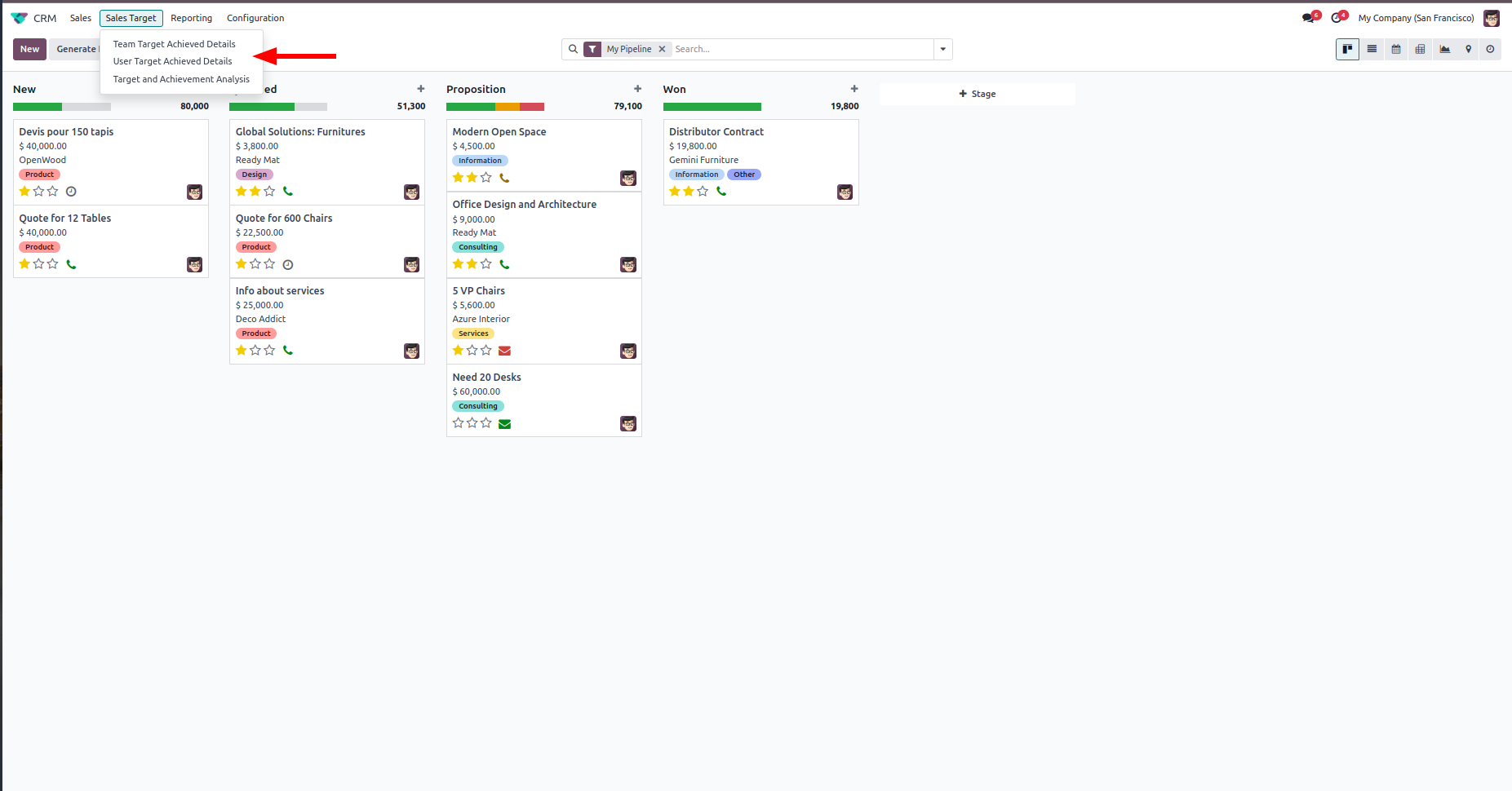Click the red segment of Proposition progress bar
The width and height of the screenshot is (1512, 791).
[x=532, y=107]
